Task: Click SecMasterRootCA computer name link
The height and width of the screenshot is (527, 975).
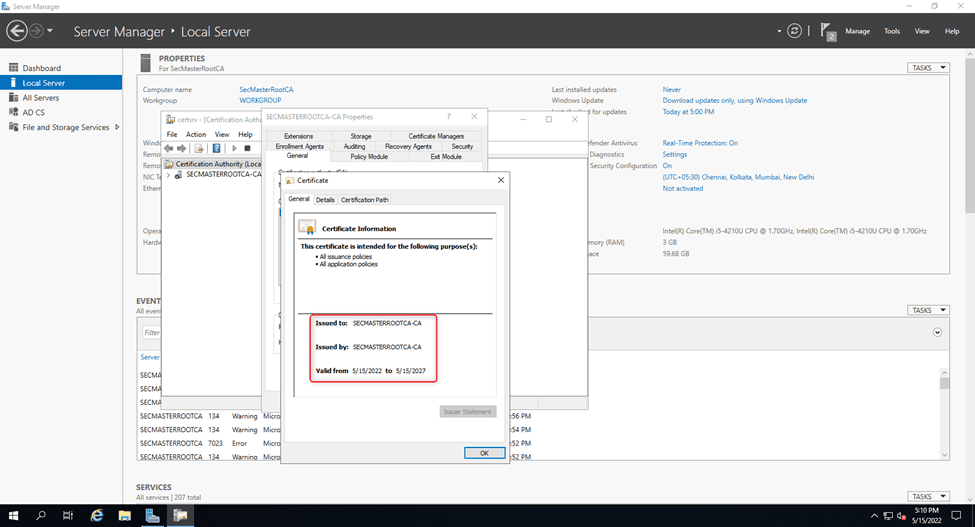Action: pos(266,89)
